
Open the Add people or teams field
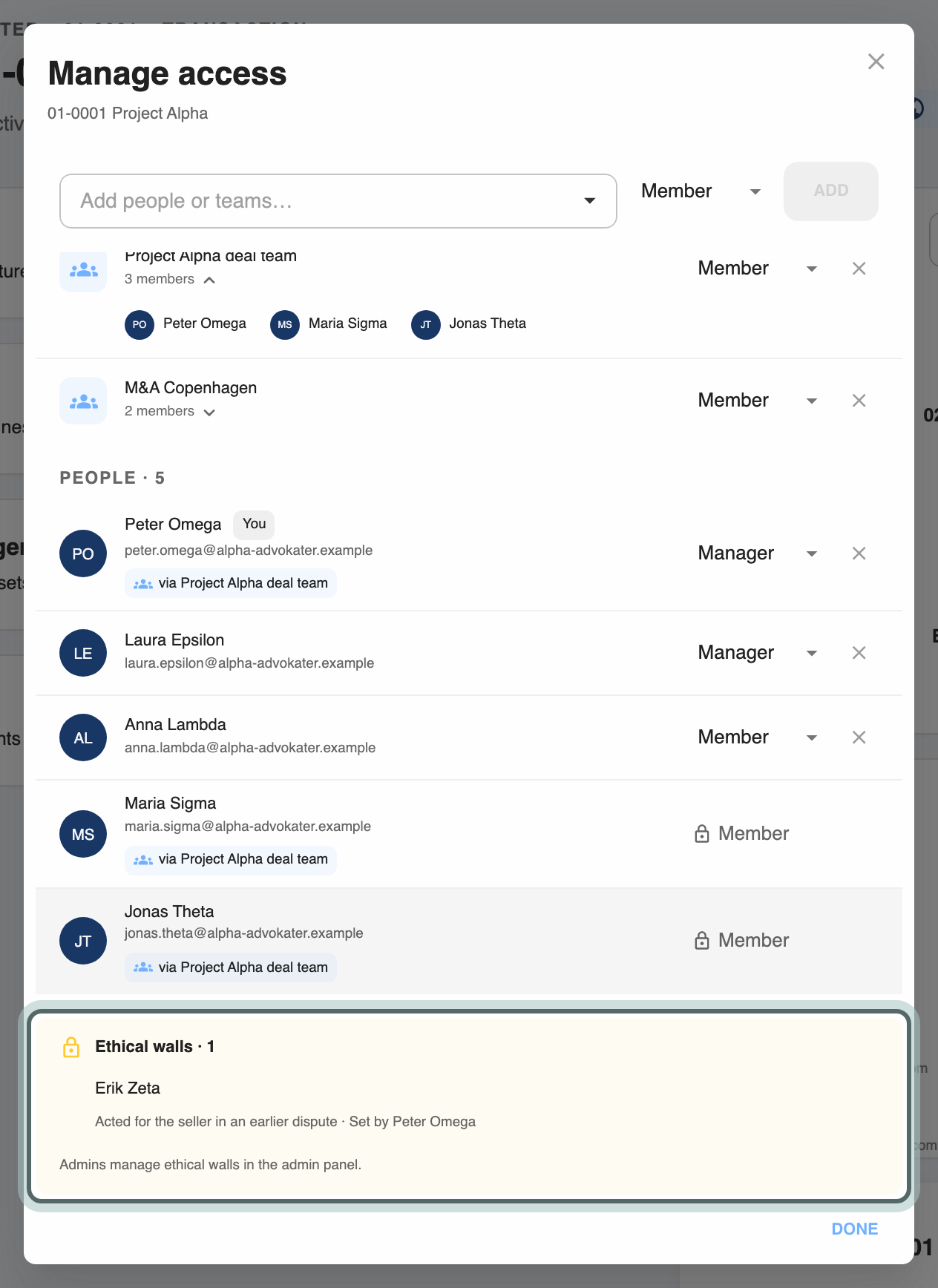tap(338, 201)
